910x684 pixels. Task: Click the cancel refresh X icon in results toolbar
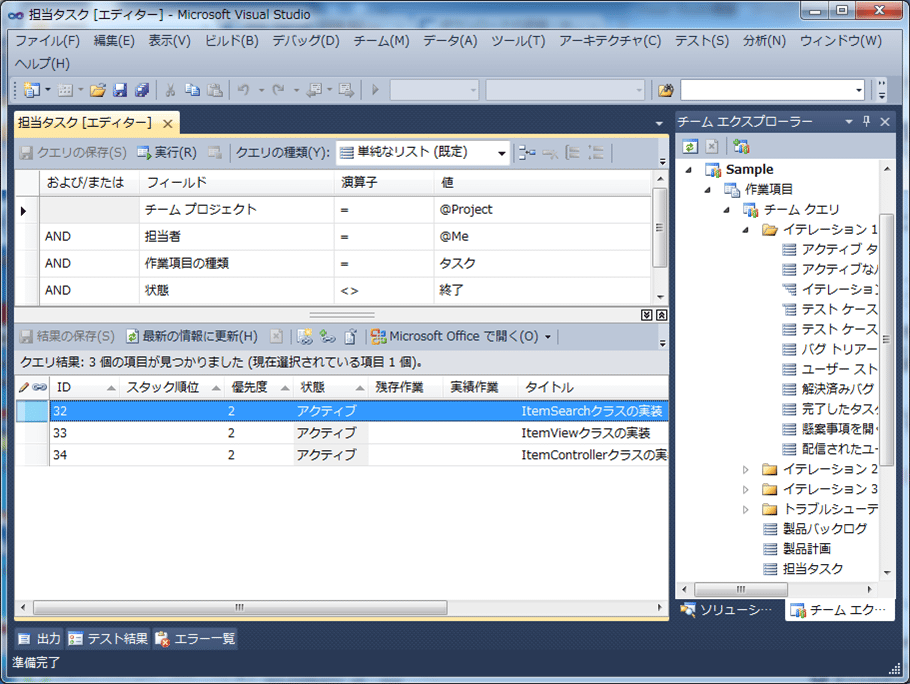[277, 336]
